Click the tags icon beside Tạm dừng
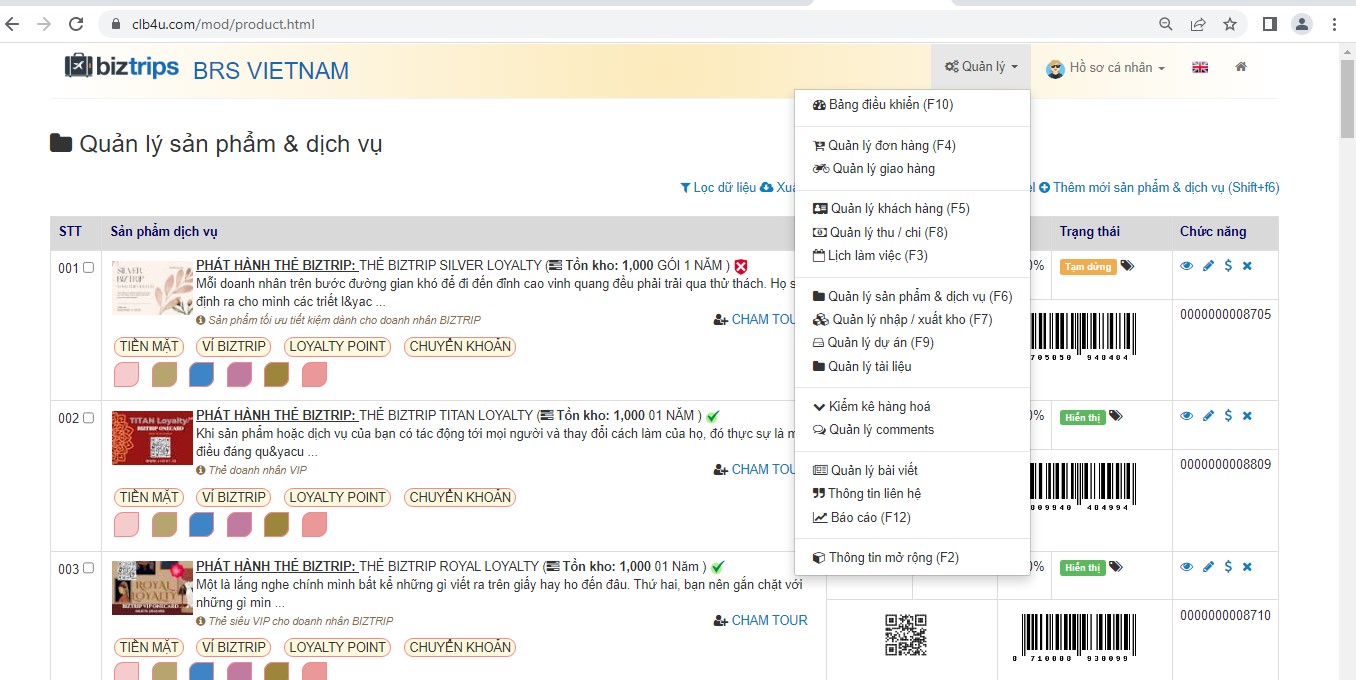This screenshot has width=1356, height=680. pos(1128,266)
